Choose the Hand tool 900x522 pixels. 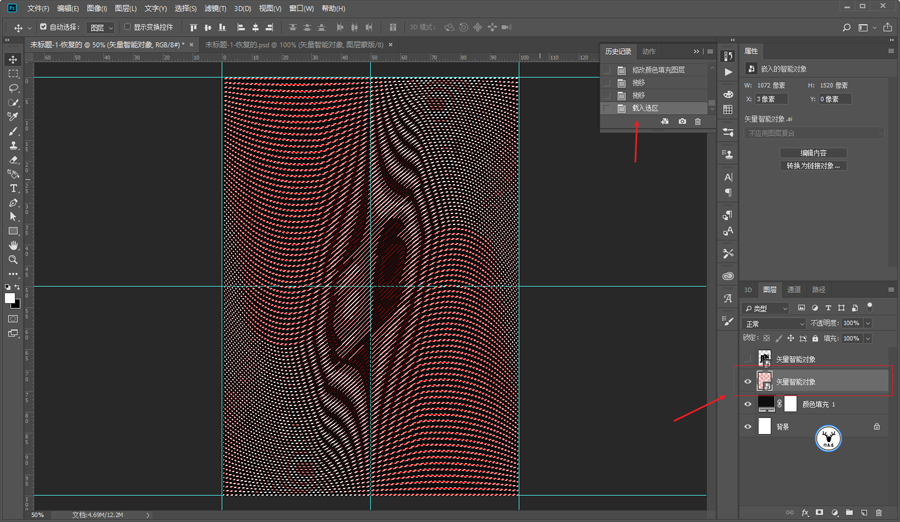(13, 245)
